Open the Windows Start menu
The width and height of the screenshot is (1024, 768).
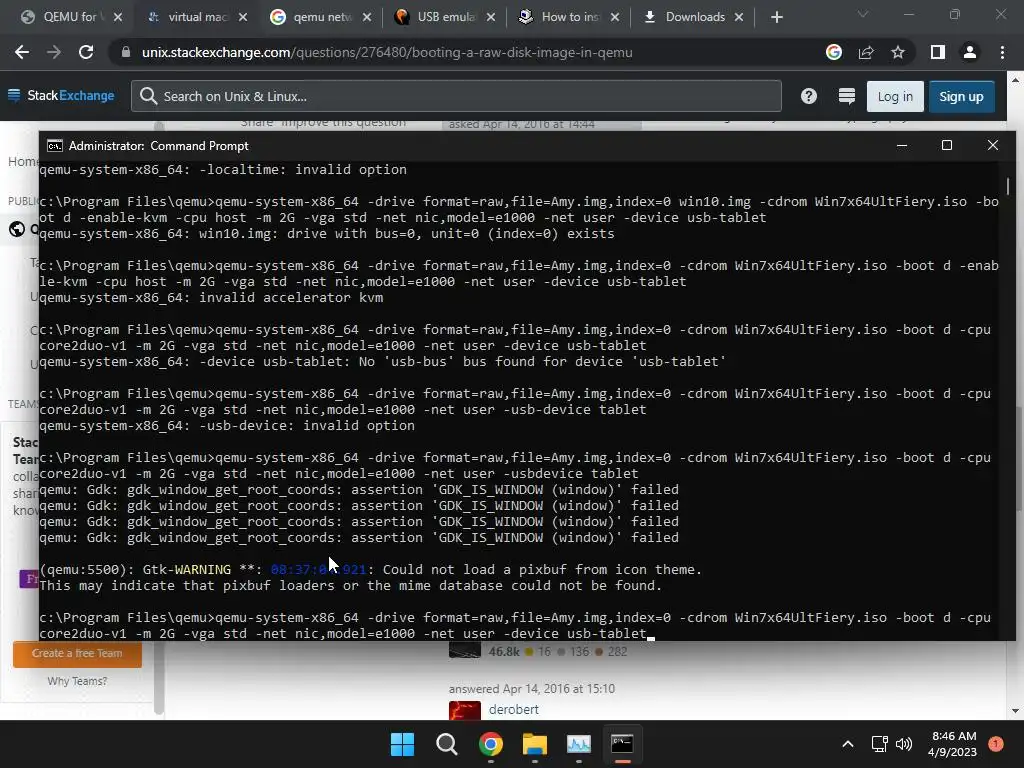click(x=402, y=744)
